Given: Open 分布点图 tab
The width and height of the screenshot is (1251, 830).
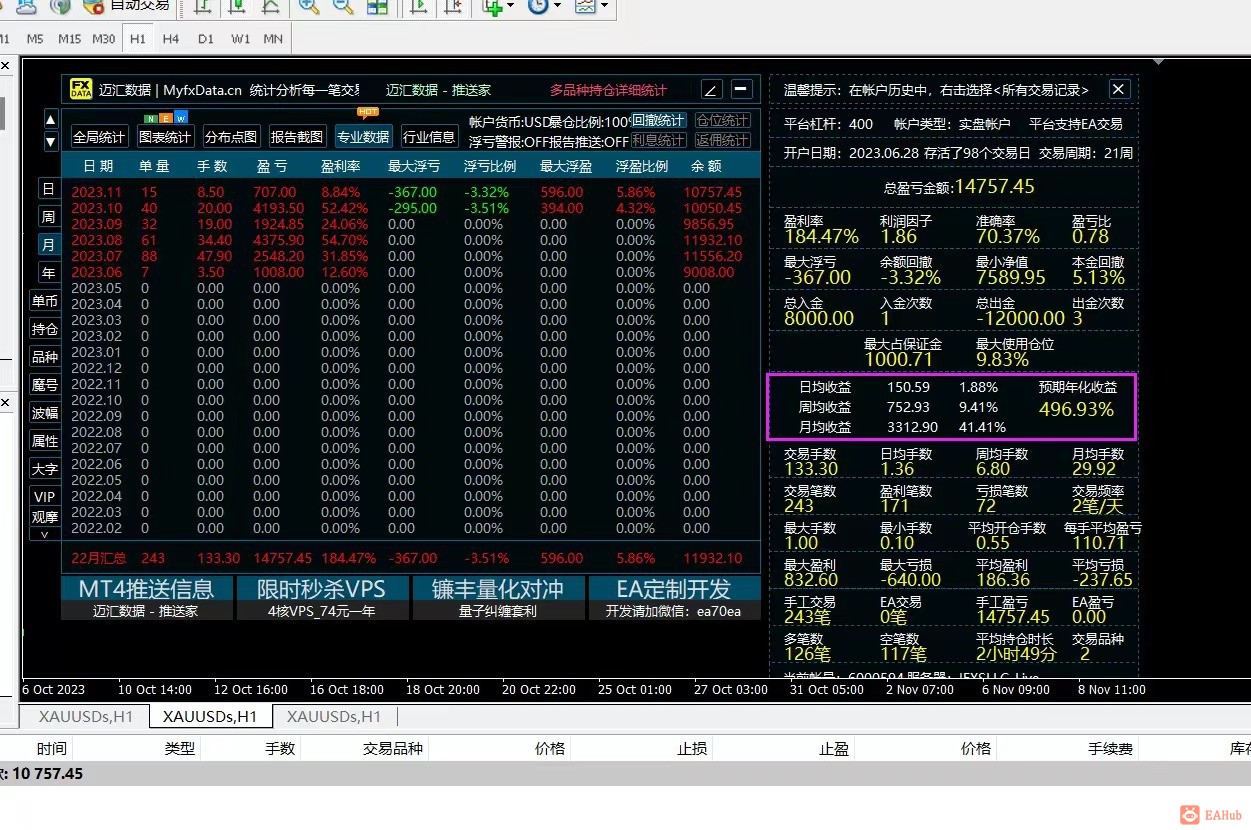Looking at the screenshot, I should tap(231, 137).
